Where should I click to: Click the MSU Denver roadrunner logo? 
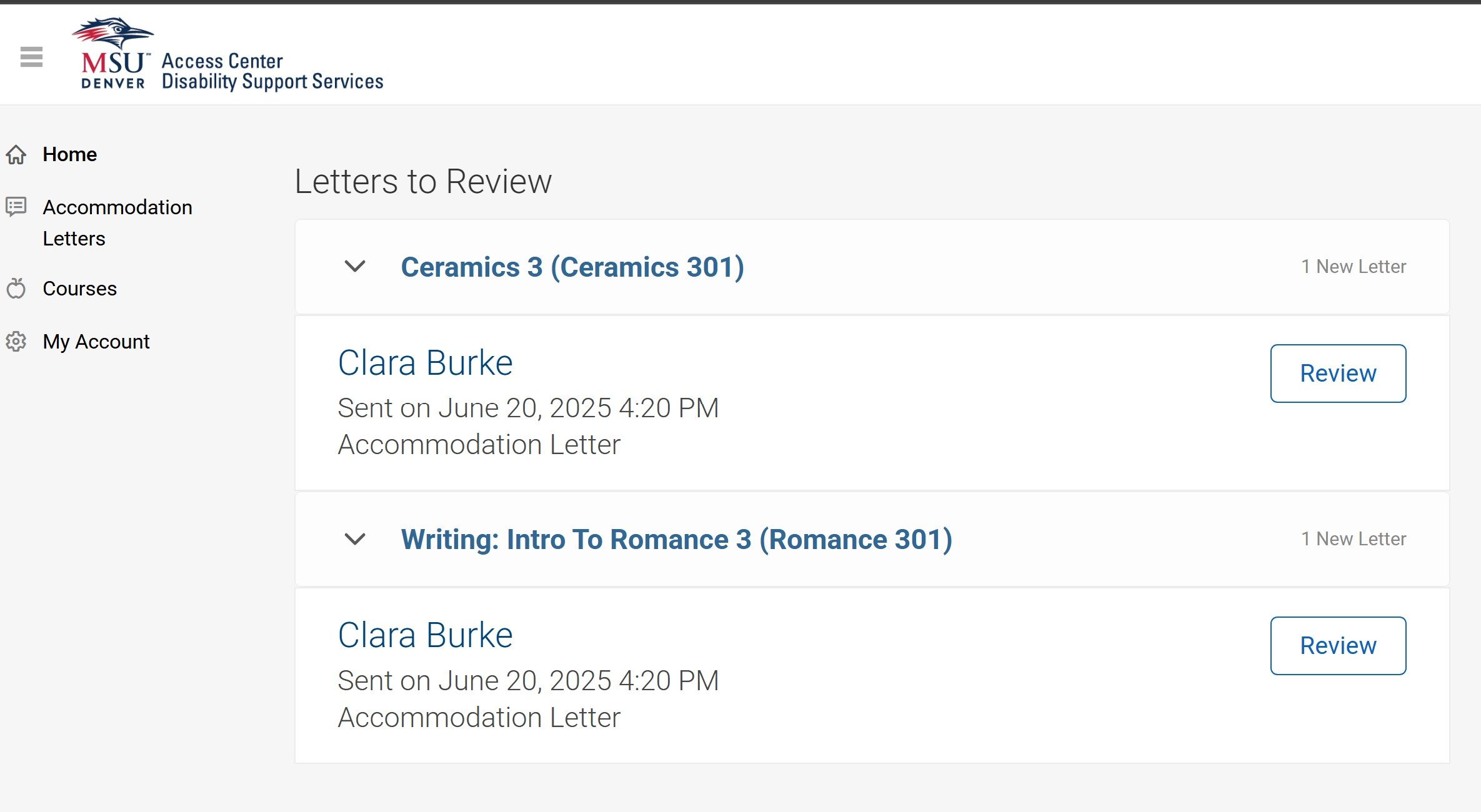pos(113,53)
